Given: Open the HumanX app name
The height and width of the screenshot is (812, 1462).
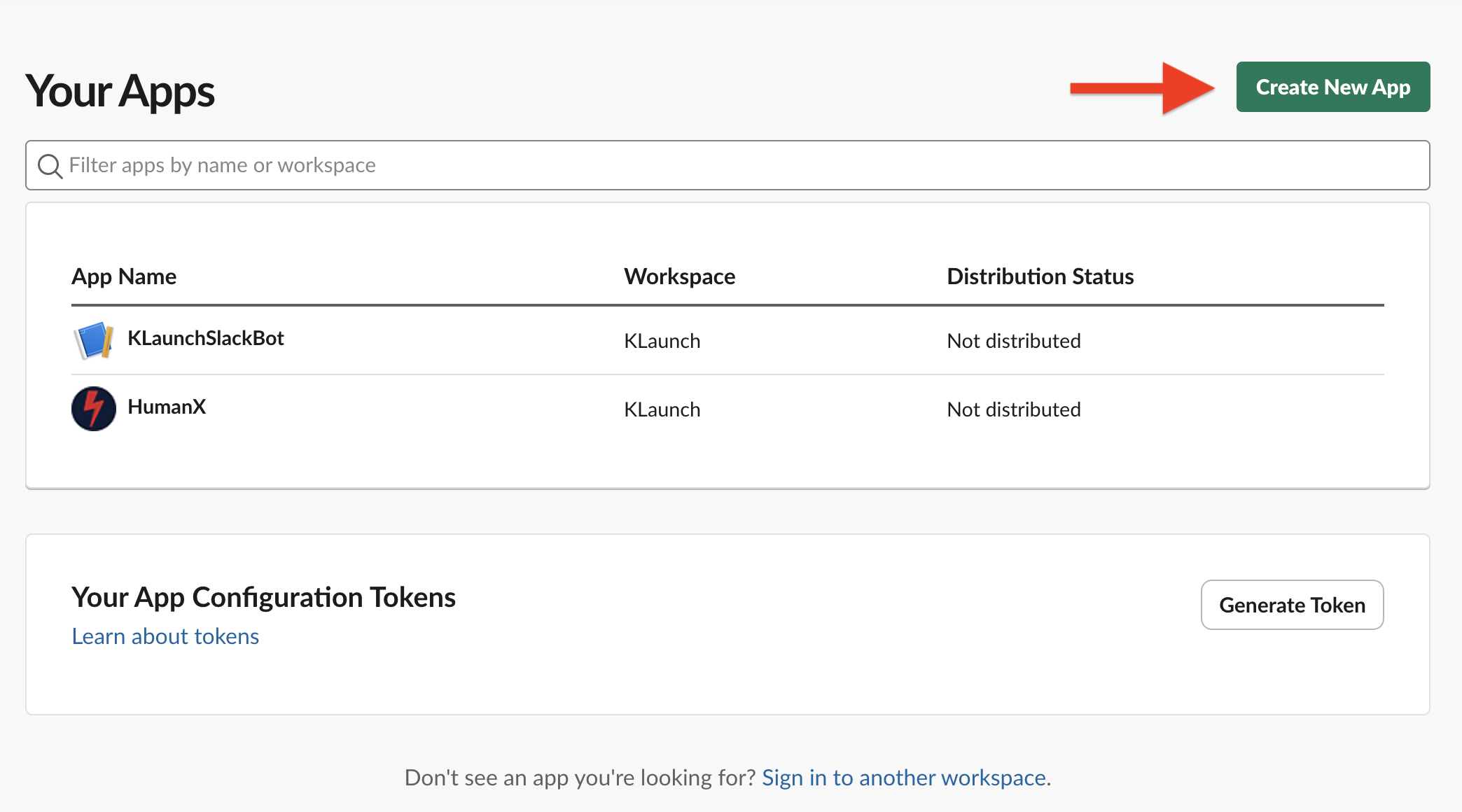Looking at the screenshot, I should [167, 407].
